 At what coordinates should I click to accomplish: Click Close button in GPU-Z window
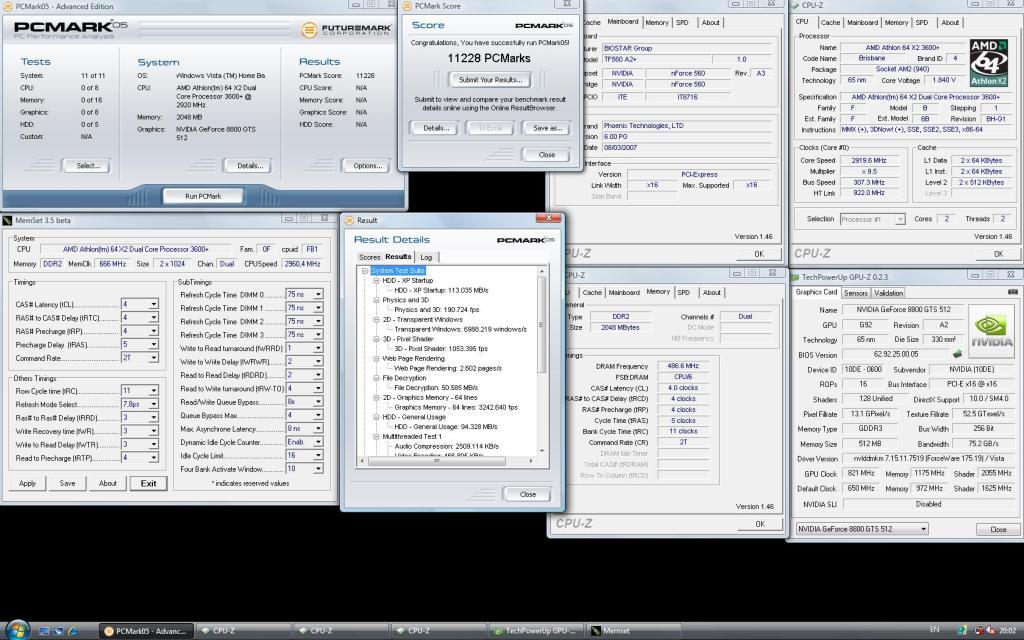click(x=998, y=530)
